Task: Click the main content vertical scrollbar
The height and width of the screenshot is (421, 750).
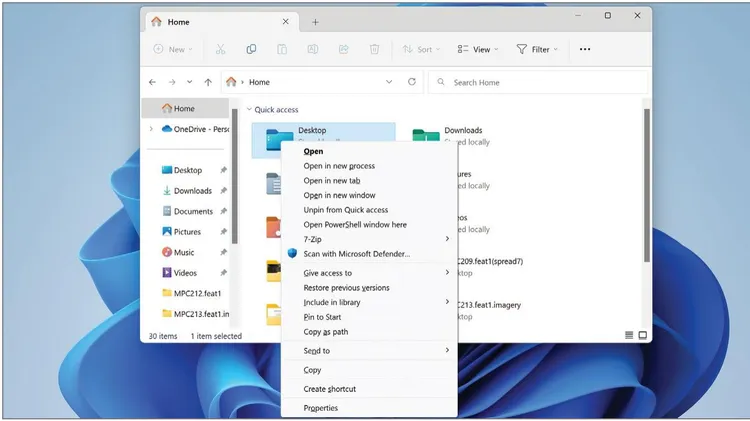Action: tap(647, 186)
